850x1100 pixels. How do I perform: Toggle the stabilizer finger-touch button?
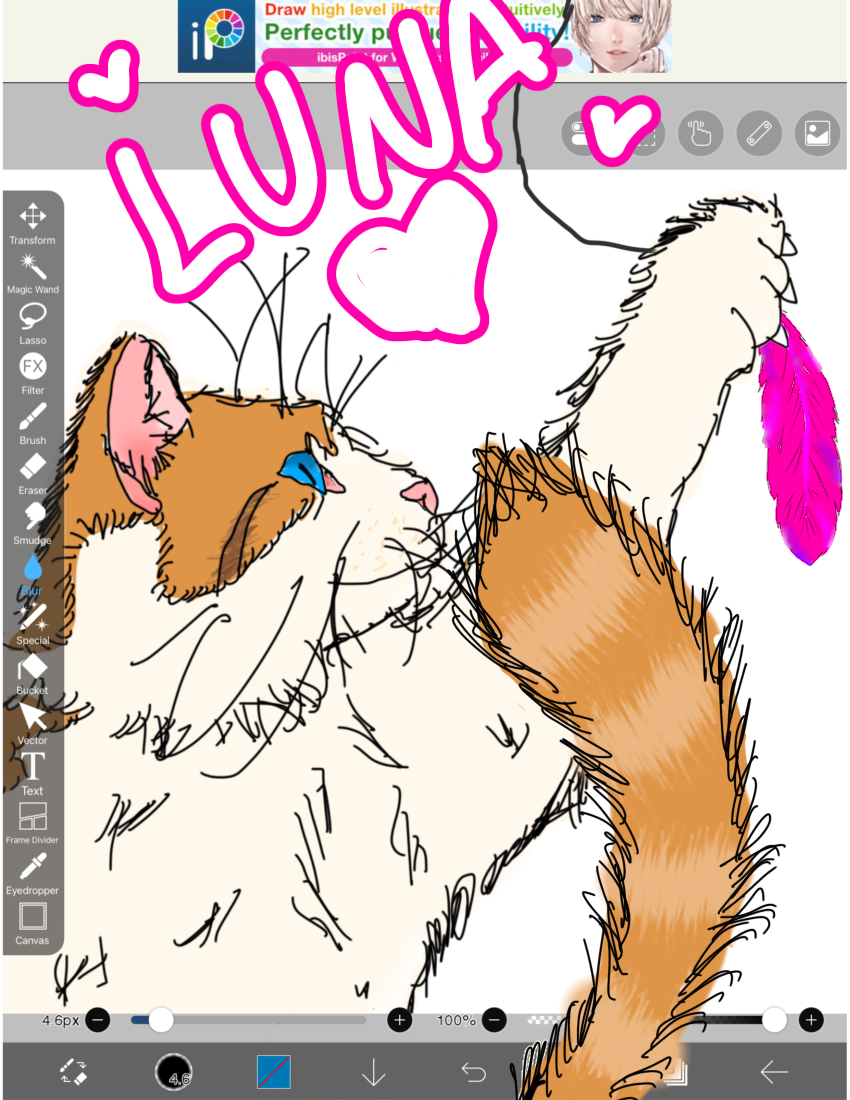tap(701, 133)
